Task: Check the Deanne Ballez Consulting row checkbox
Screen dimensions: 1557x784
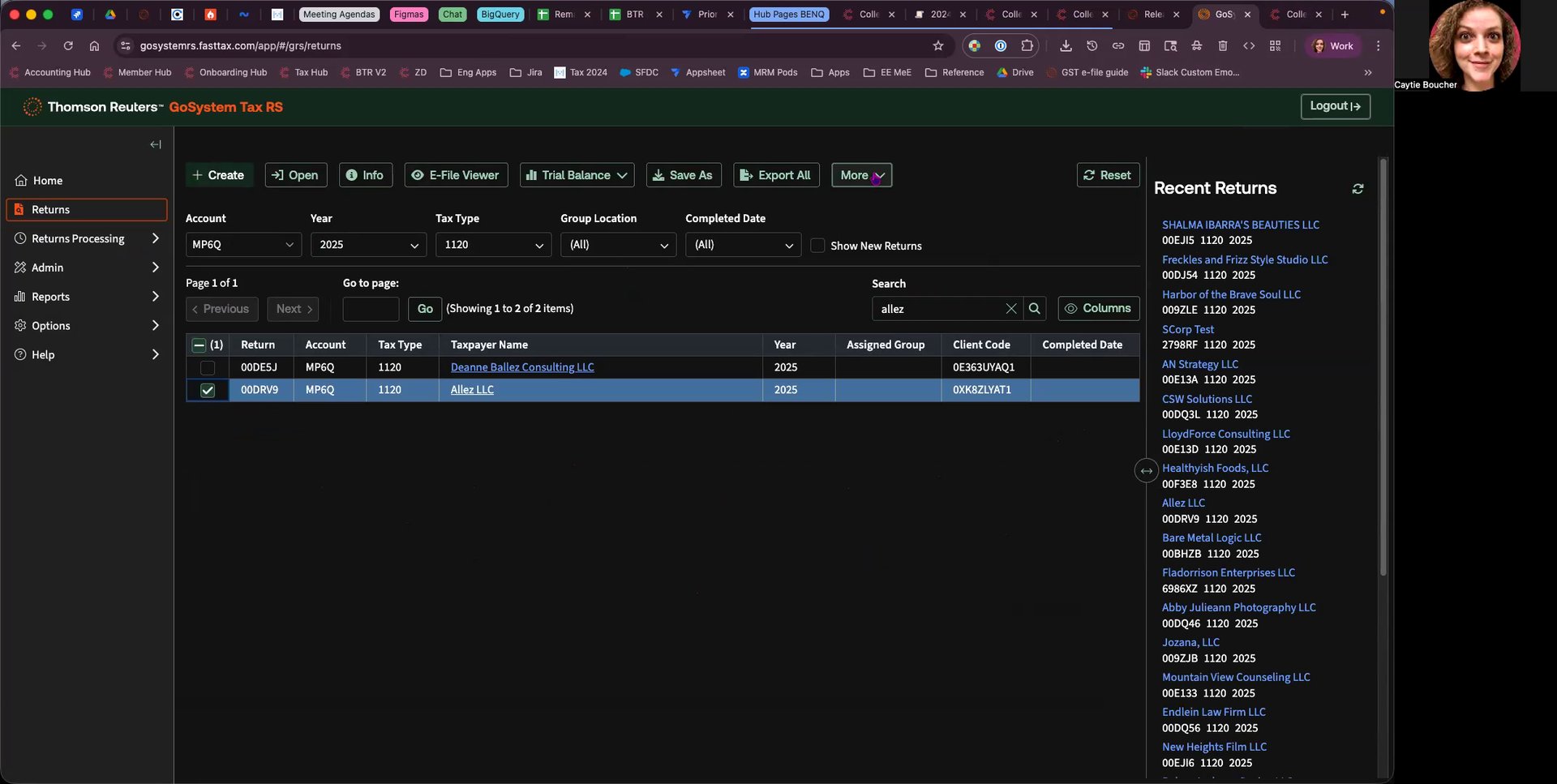Action: tap(208, 368)
